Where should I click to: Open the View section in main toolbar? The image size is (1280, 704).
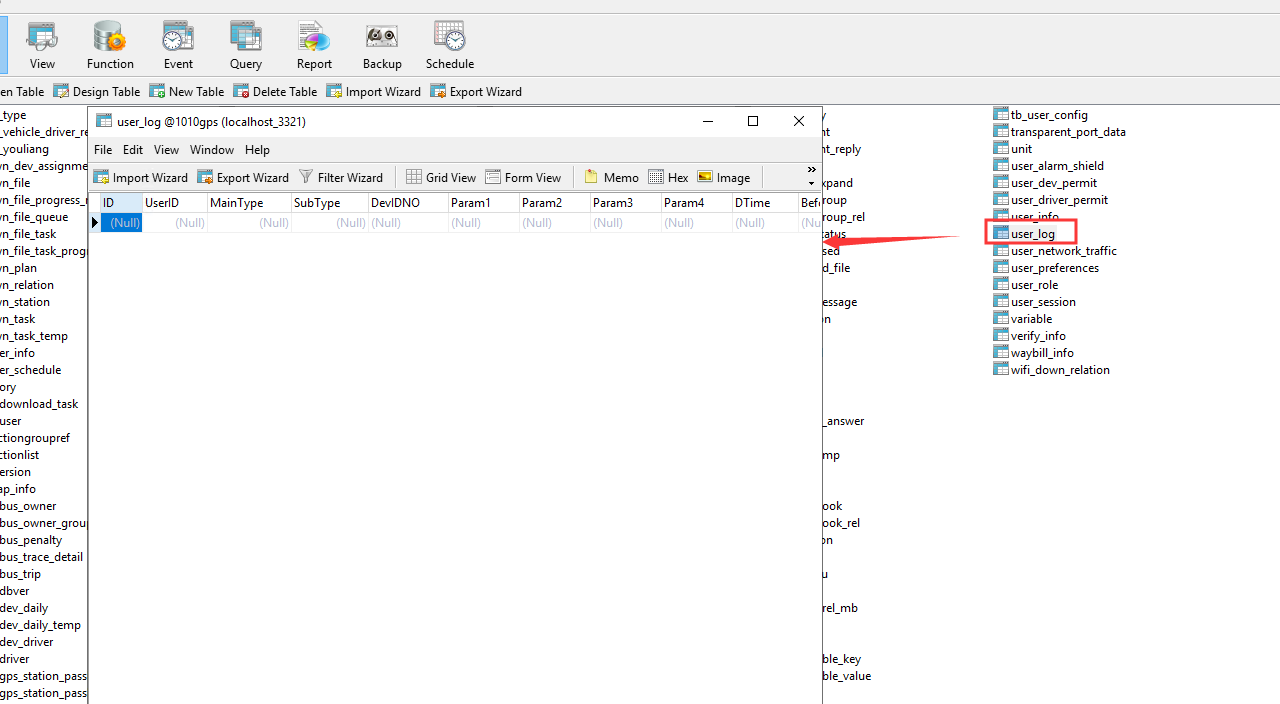(42, 45)
